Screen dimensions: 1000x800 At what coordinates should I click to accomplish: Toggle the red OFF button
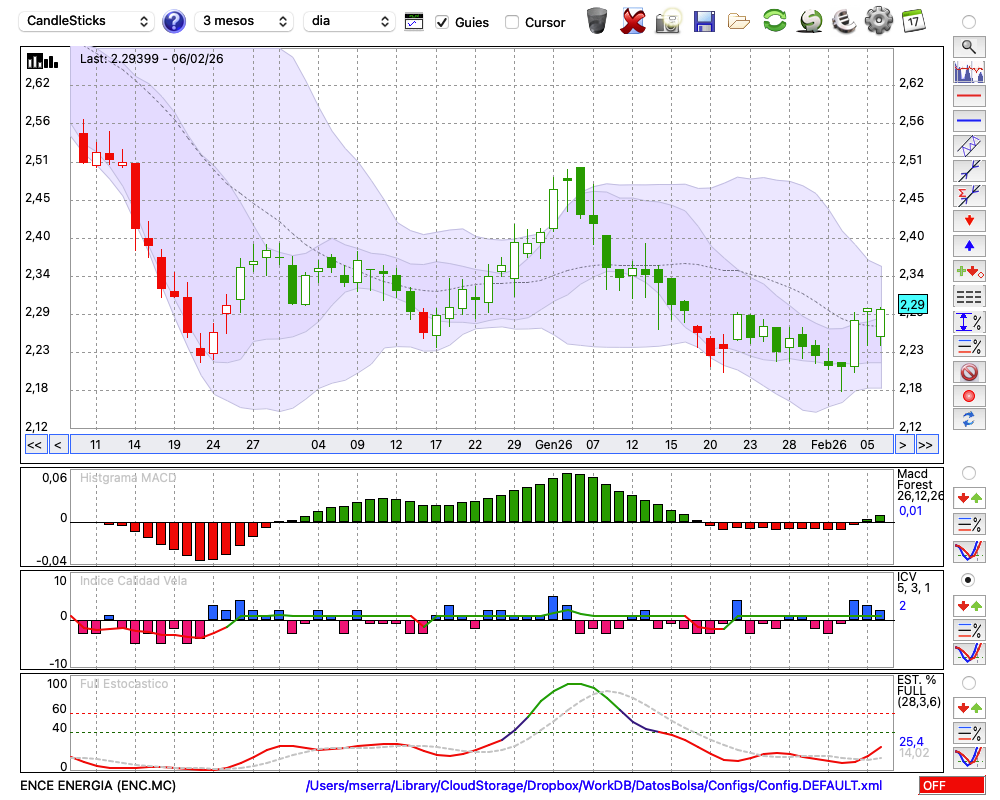pyautogui.click(x=952, y=785)
